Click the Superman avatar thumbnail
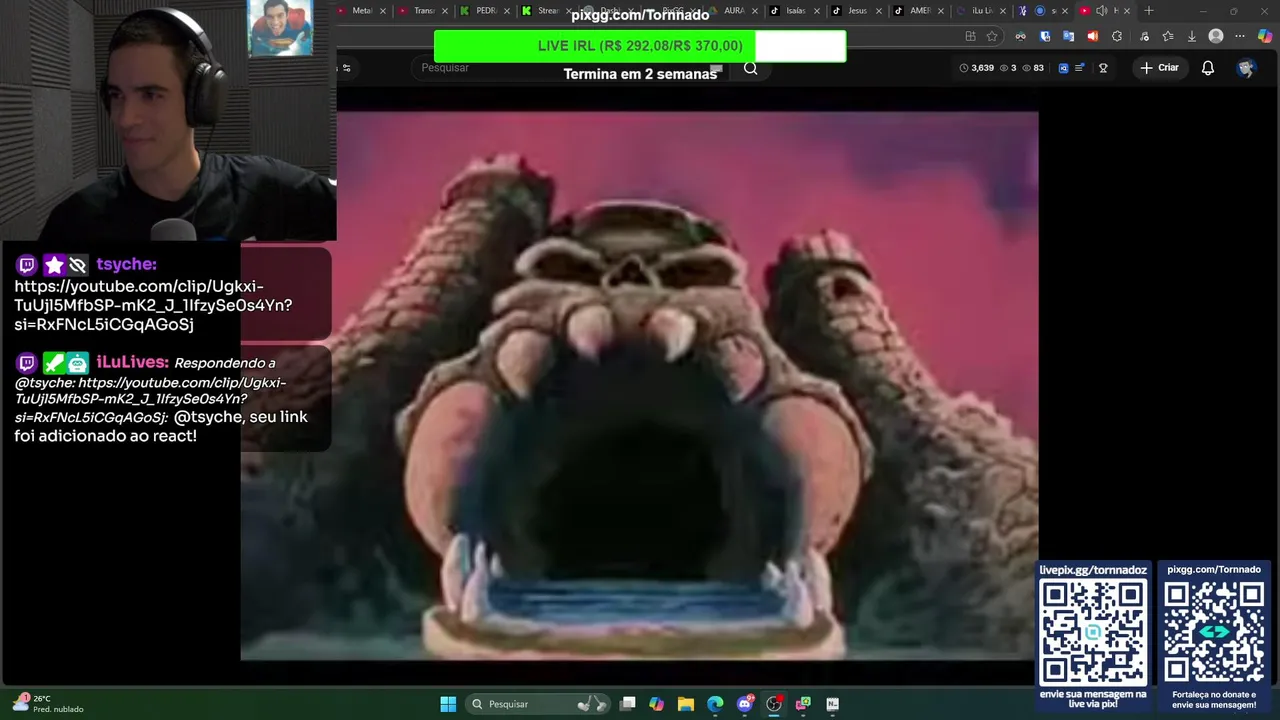The image size is (1280, 720). [280, 28]
